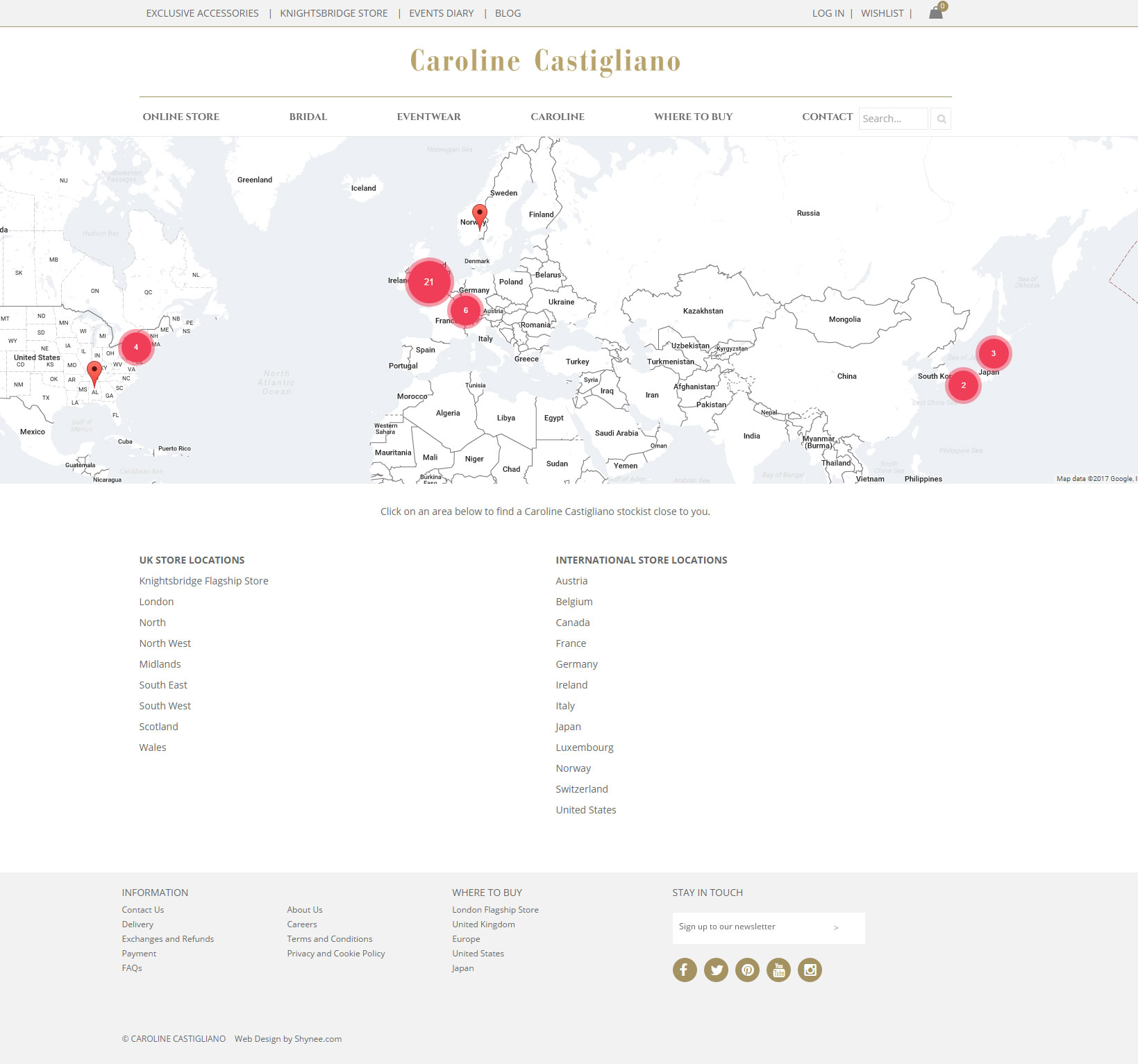Select Wales region

[x=153, y=748]
